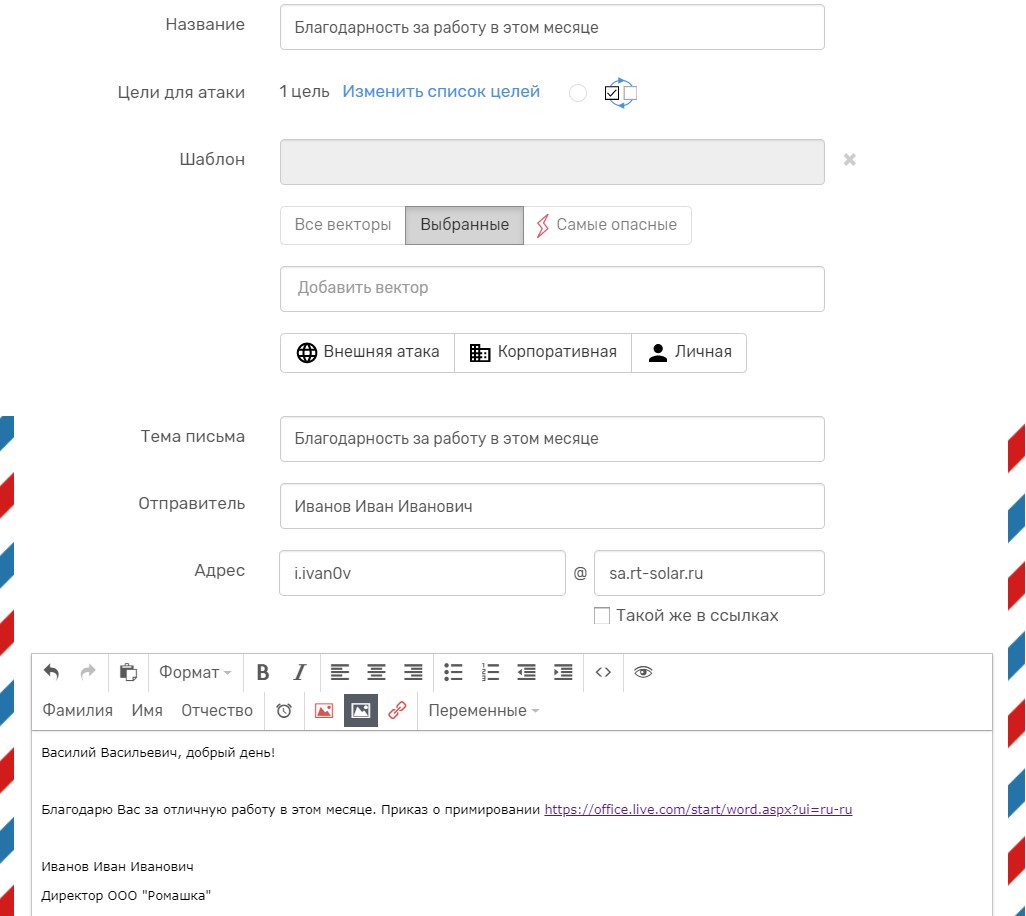Image resolution: width=1026 pixels, height=916 pixels.
Task: Click the undo arrow in editor toolbar
Action: click(x=52, y=673)
